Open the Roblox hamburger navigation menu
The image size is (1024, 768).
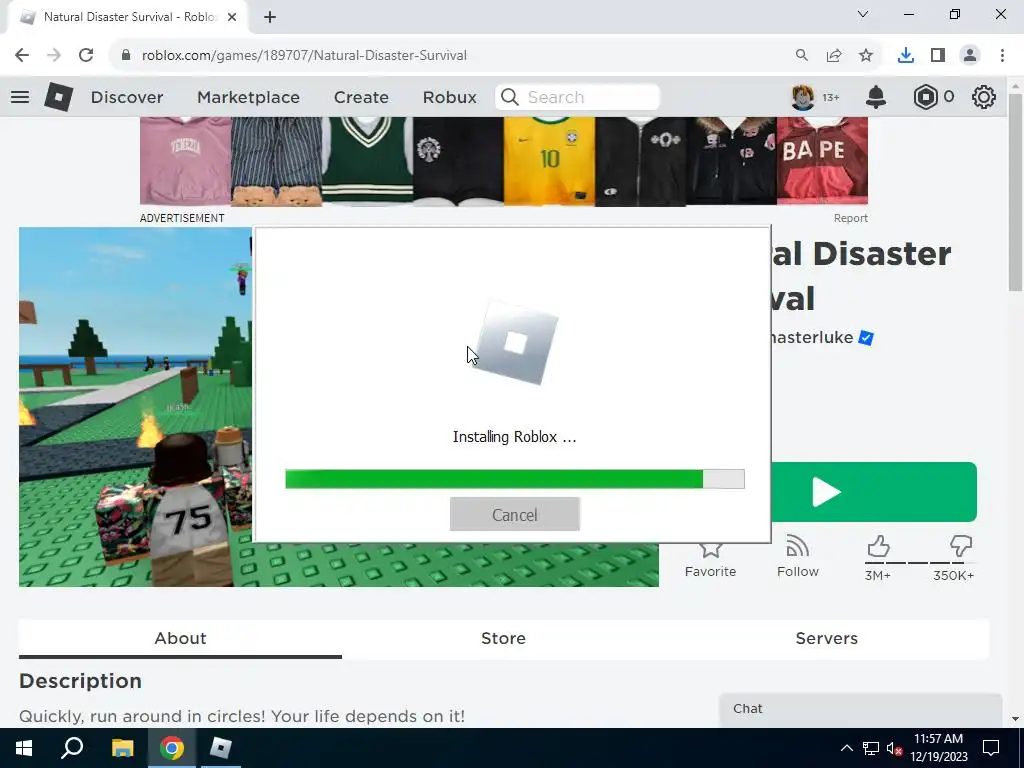click(x=20, y=97)
